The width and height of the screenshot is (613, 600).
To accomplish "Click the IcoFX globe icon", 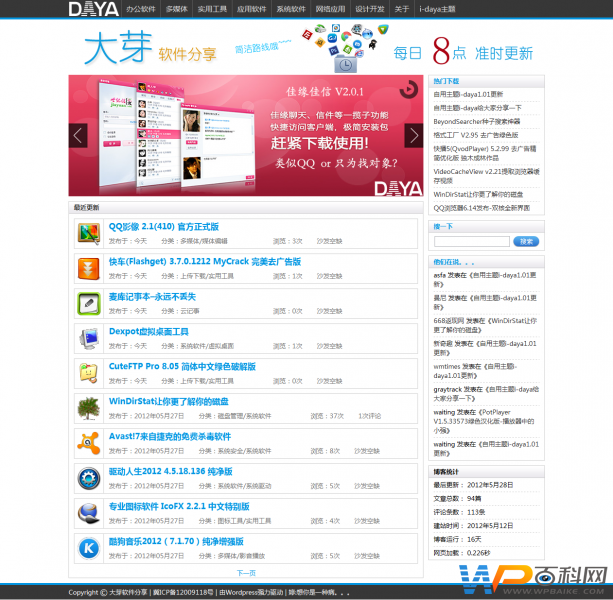I will (x=89, y=513).
